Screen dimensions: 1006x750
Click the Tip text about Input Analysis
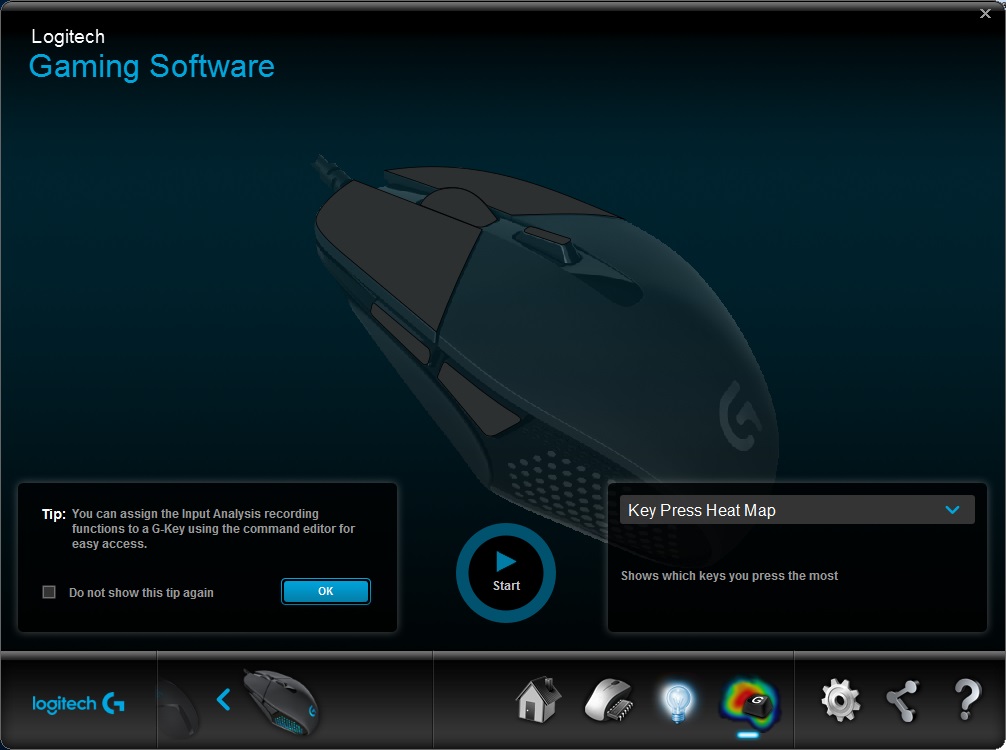coord(213,529)
